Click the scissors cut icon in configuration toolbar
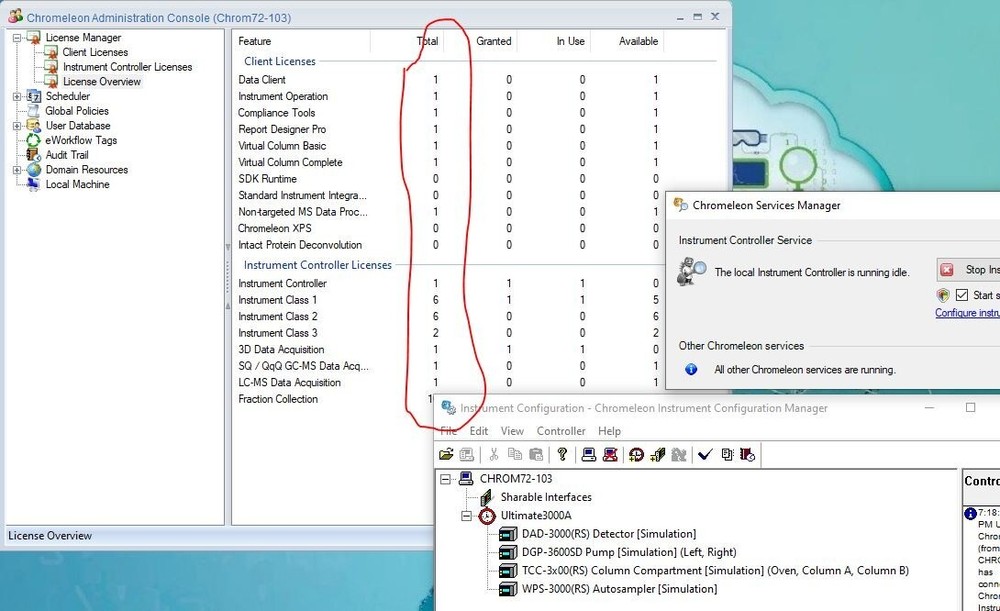The image size is (1000, 611). click(494, 454)
